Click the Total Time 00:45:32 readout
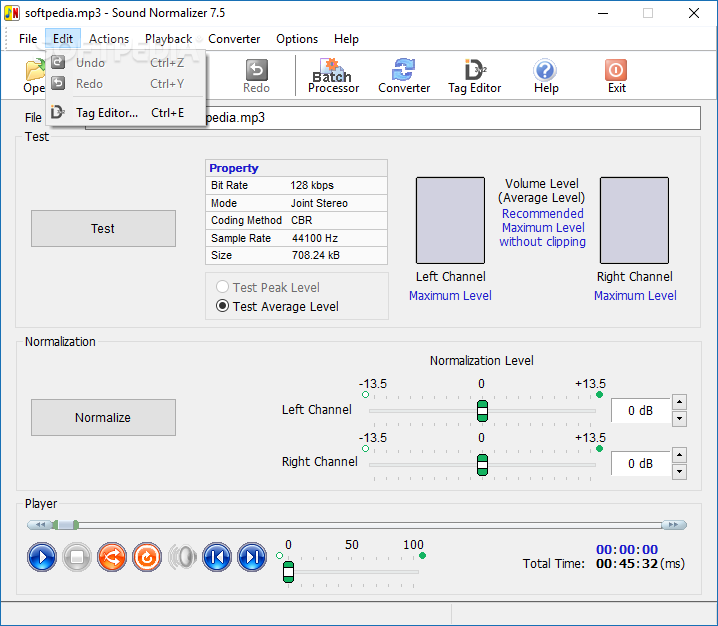This screenshot has width=718, height=626. pos(604,563)
